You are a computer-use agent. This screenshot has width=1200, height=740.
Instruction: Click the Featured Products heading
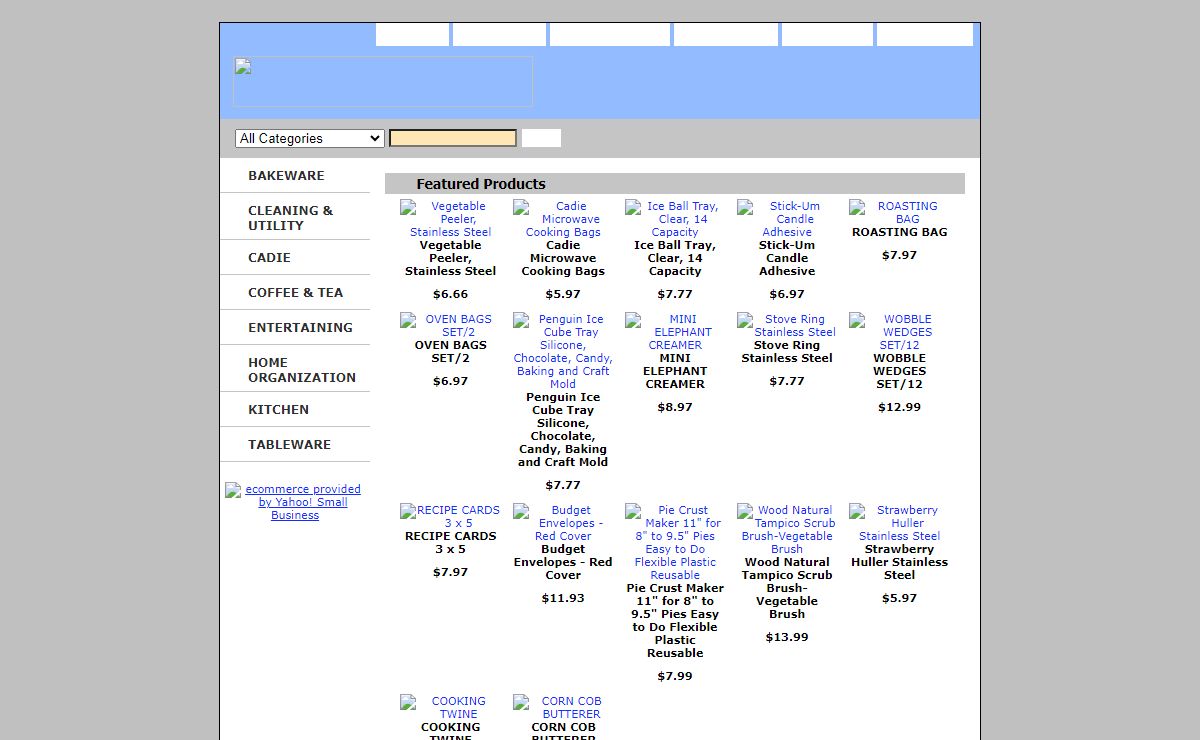[481, 184]
